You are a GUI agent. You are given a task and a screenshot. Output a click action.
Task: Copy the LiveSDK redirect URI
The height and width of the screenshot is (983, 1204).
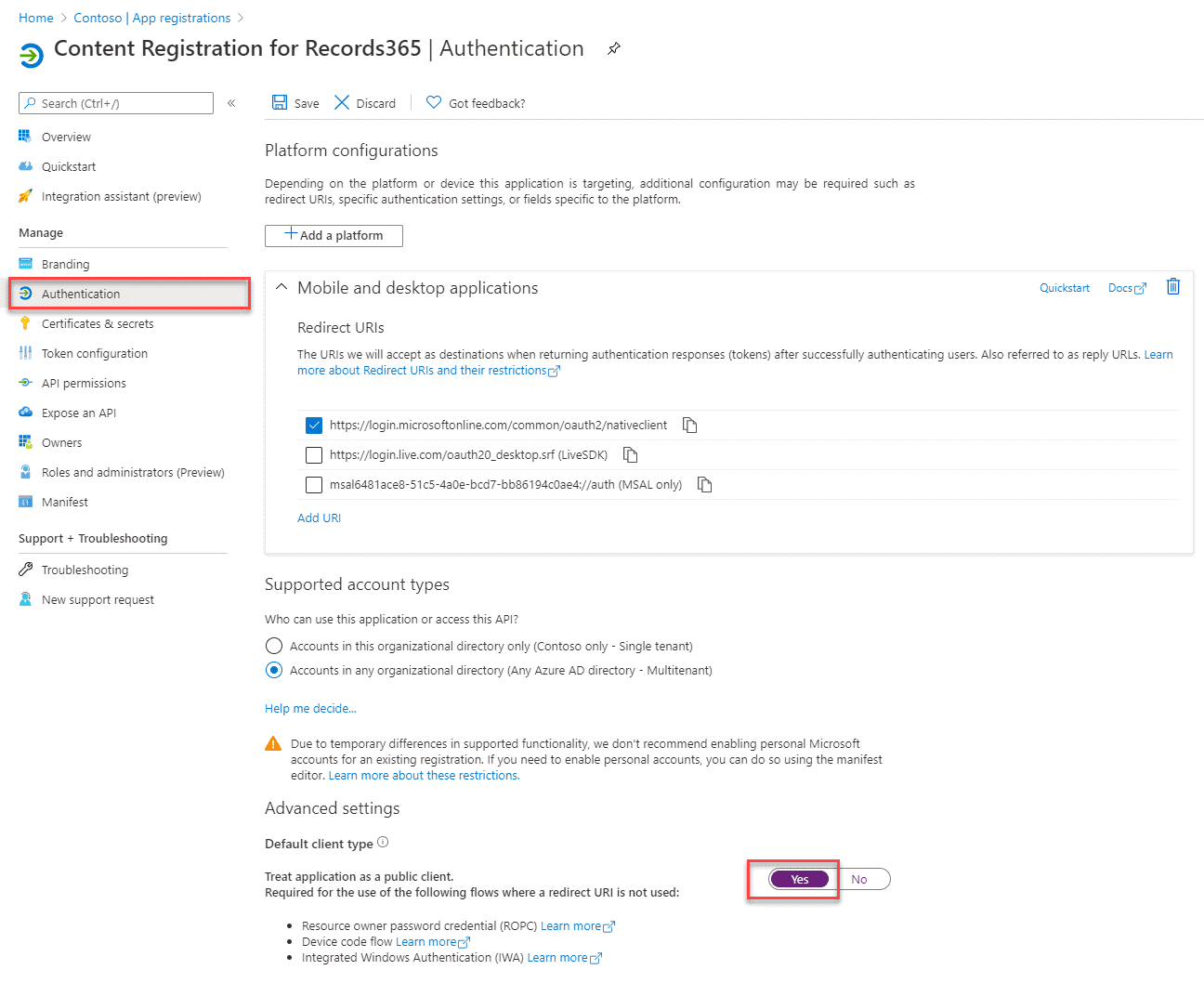click(631, 454)
